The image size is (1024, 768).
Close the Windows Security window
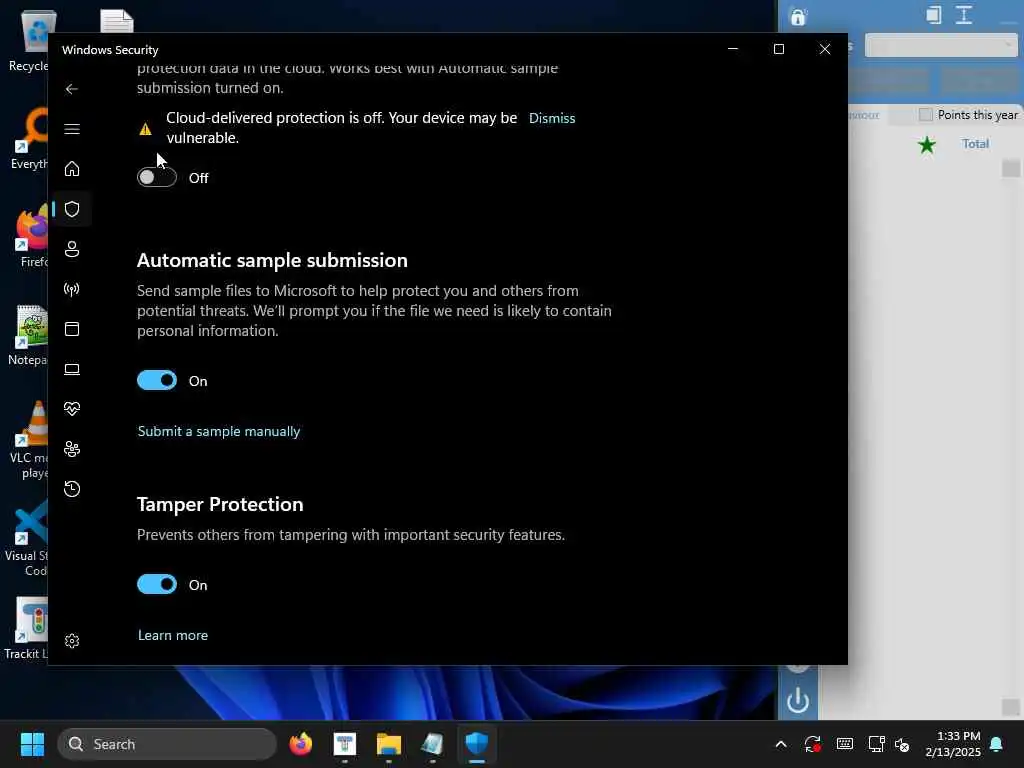[x=825, y=49]
